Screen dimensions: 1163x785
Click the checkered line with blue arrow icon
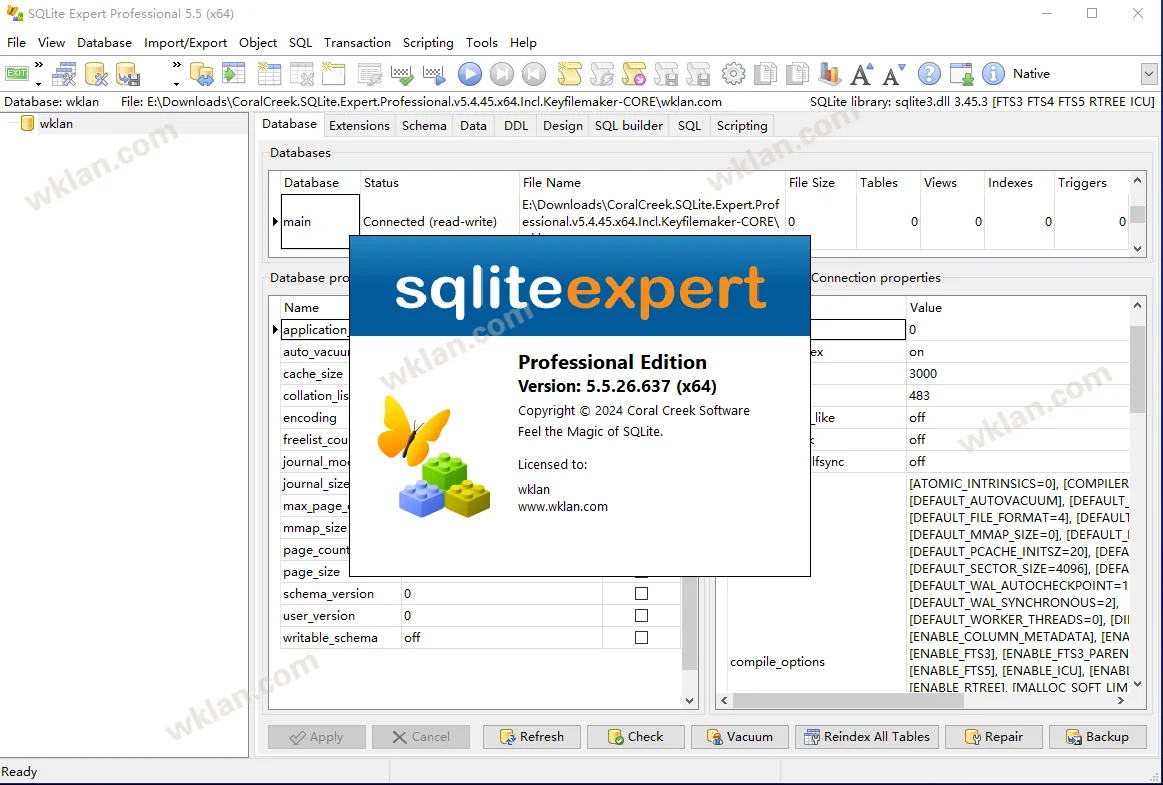(434, 73)
